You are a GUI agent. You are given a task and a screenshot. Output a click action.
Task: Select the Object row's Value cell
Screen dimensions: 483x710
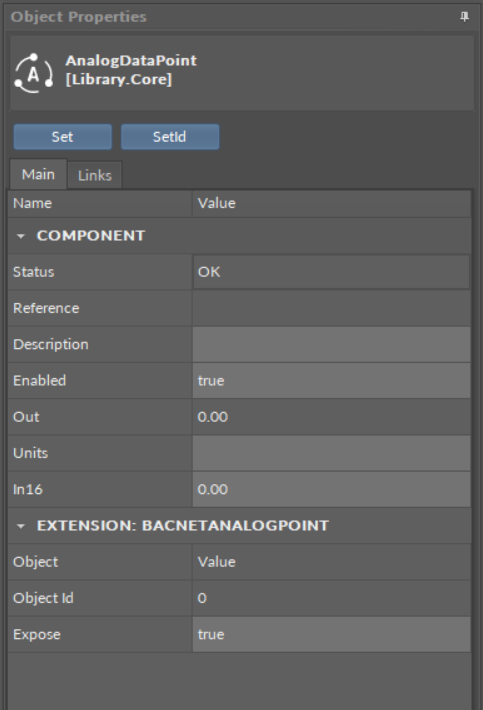[x=331, y=561]
